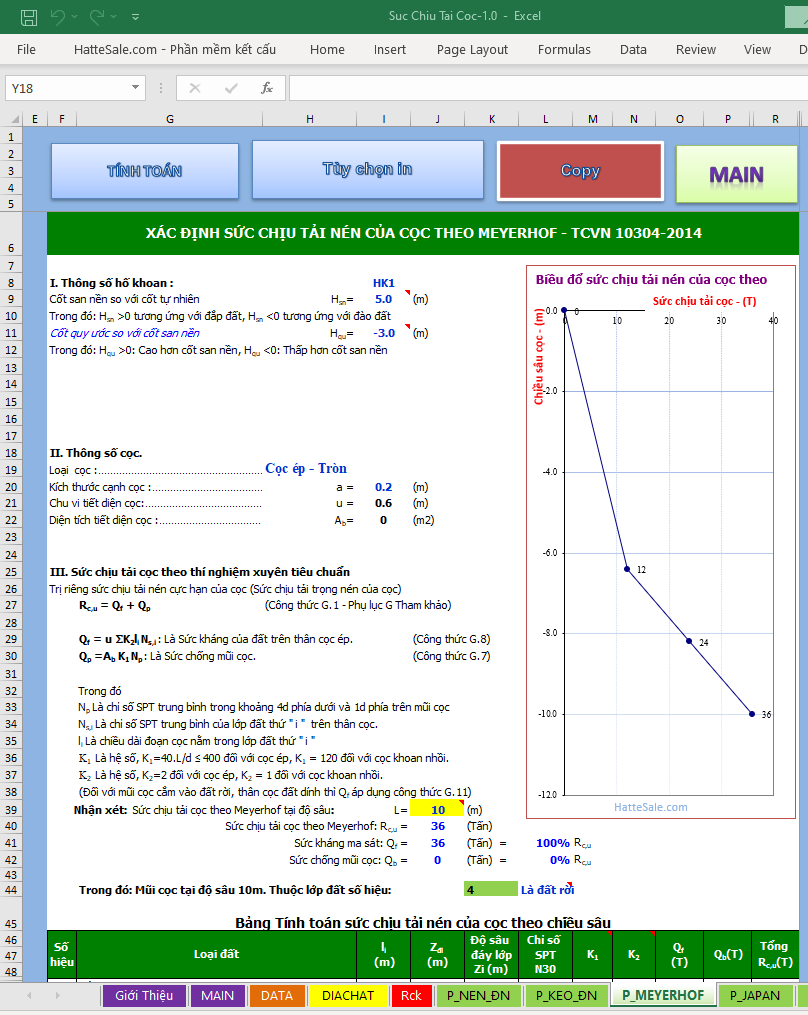This screenshot has height=1015, width=808.
Task: Click the Tùy chọn in button
Action: [x=367, y=170]
